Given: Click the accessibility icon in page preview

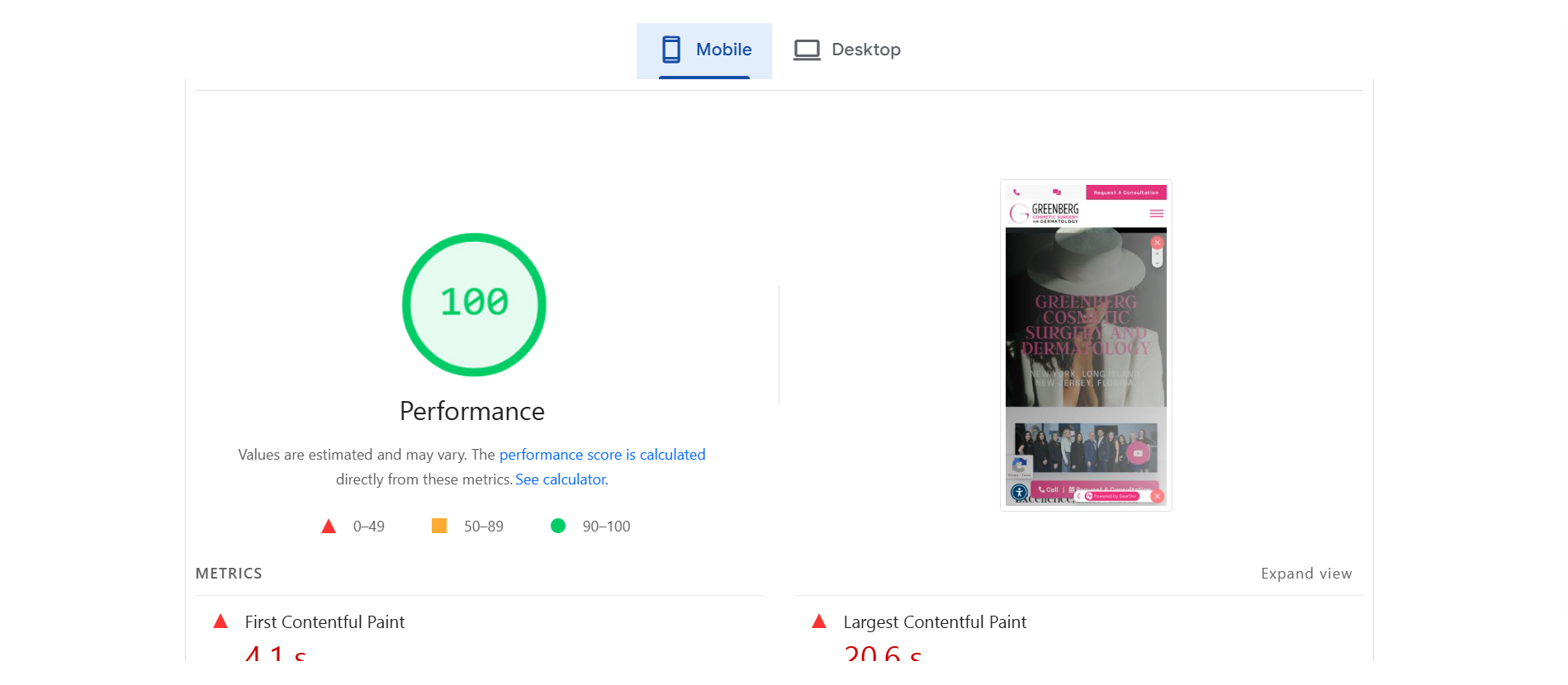Looking at the screenshot, I should 1020,492.
